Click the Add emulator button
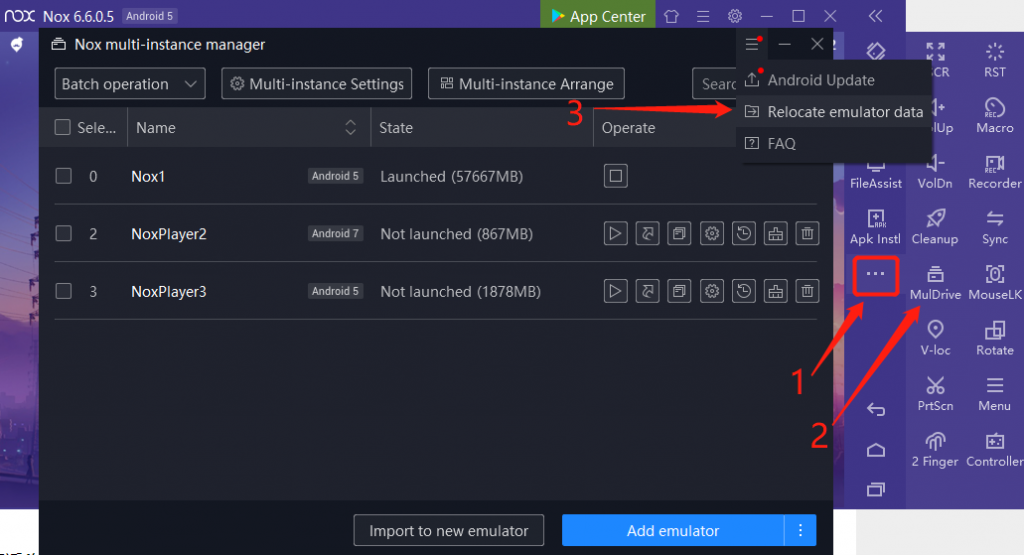Viewport: 1024px width, 555px height. tap(672, 531)
